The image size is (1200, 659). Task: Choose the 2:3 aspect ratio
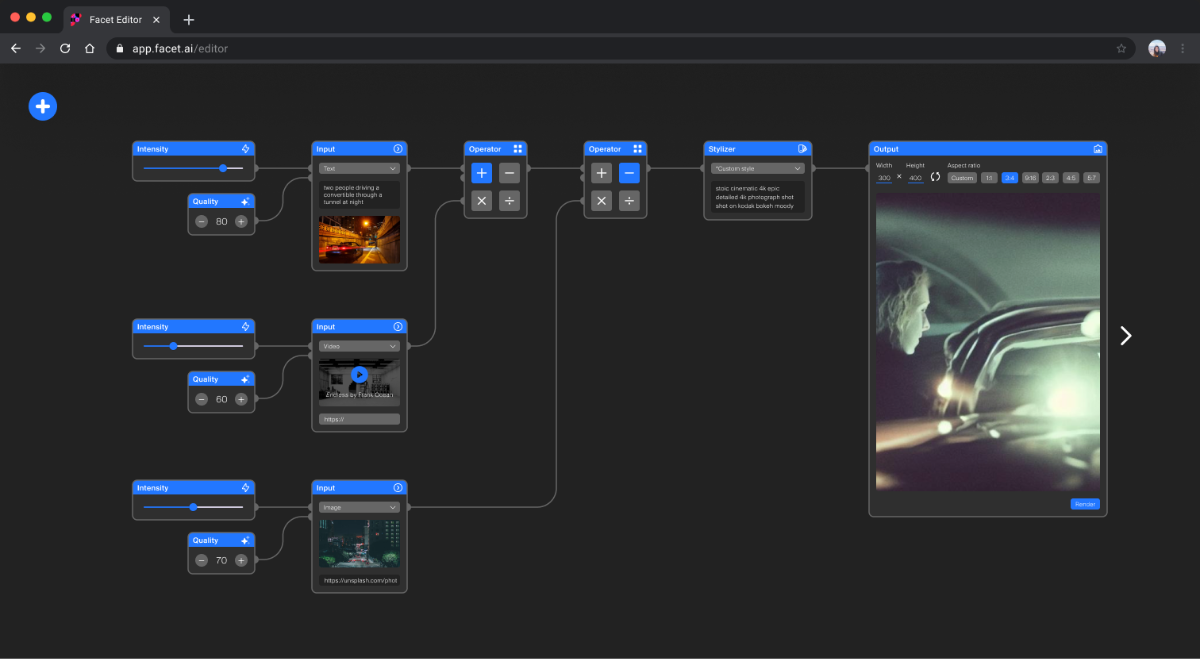click(x=1050, y=178)
